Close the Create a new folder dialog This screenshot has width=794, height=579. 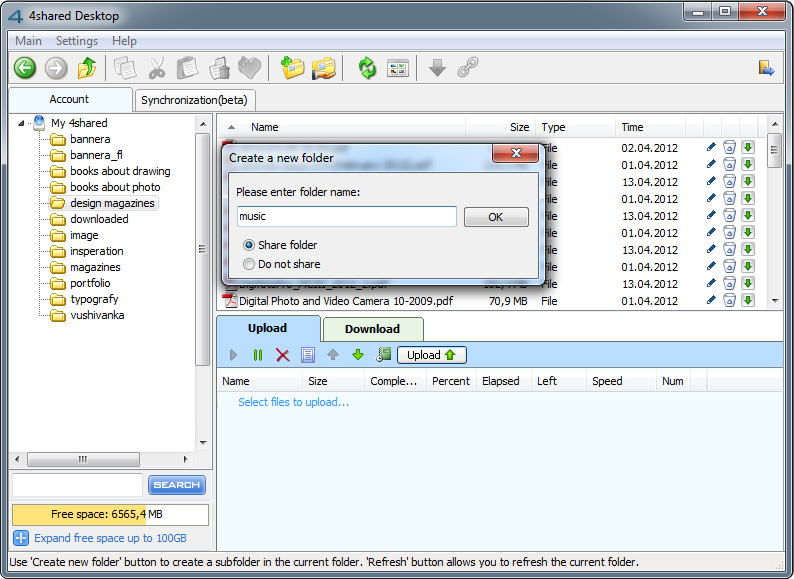[515, 153]
